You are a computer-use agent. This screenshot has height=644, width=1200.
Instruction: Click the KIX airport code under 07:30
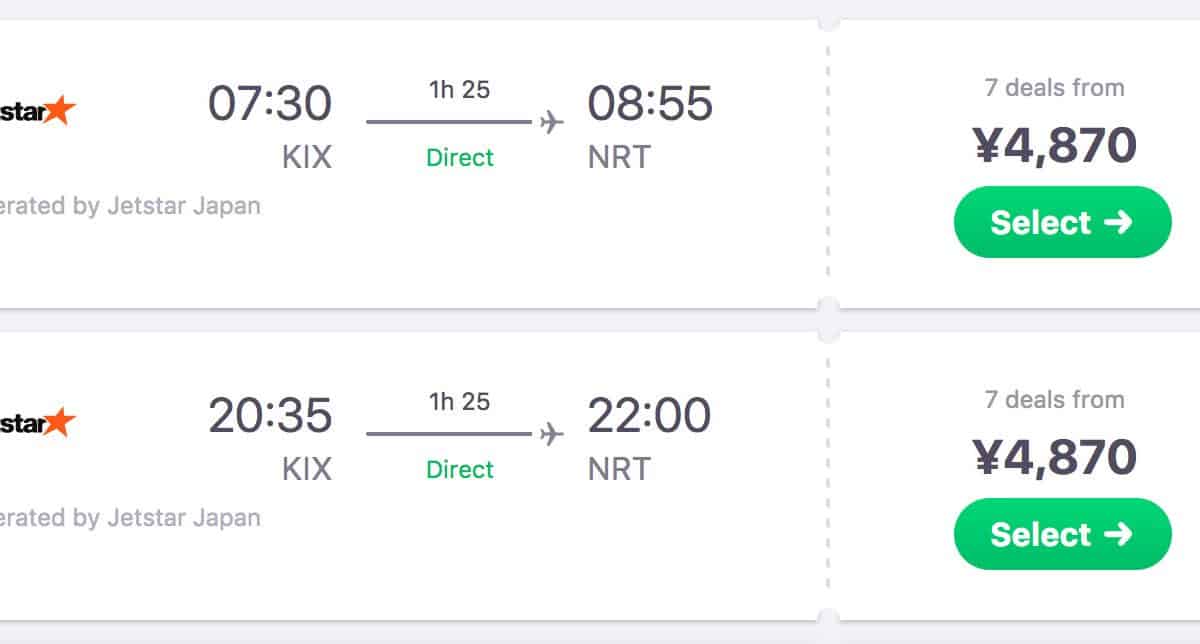pos(306,158)
